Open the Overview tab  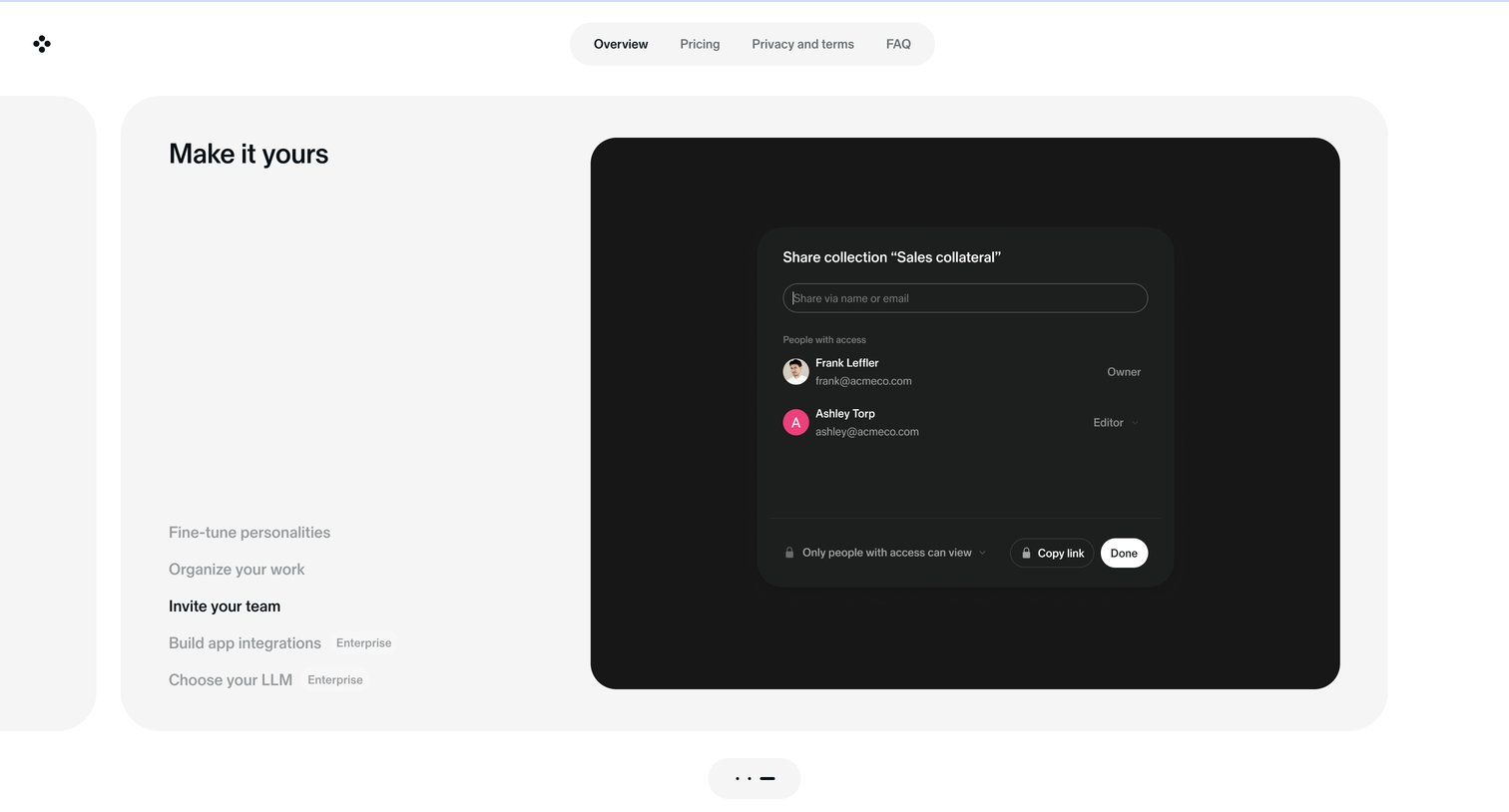(621, 44)
